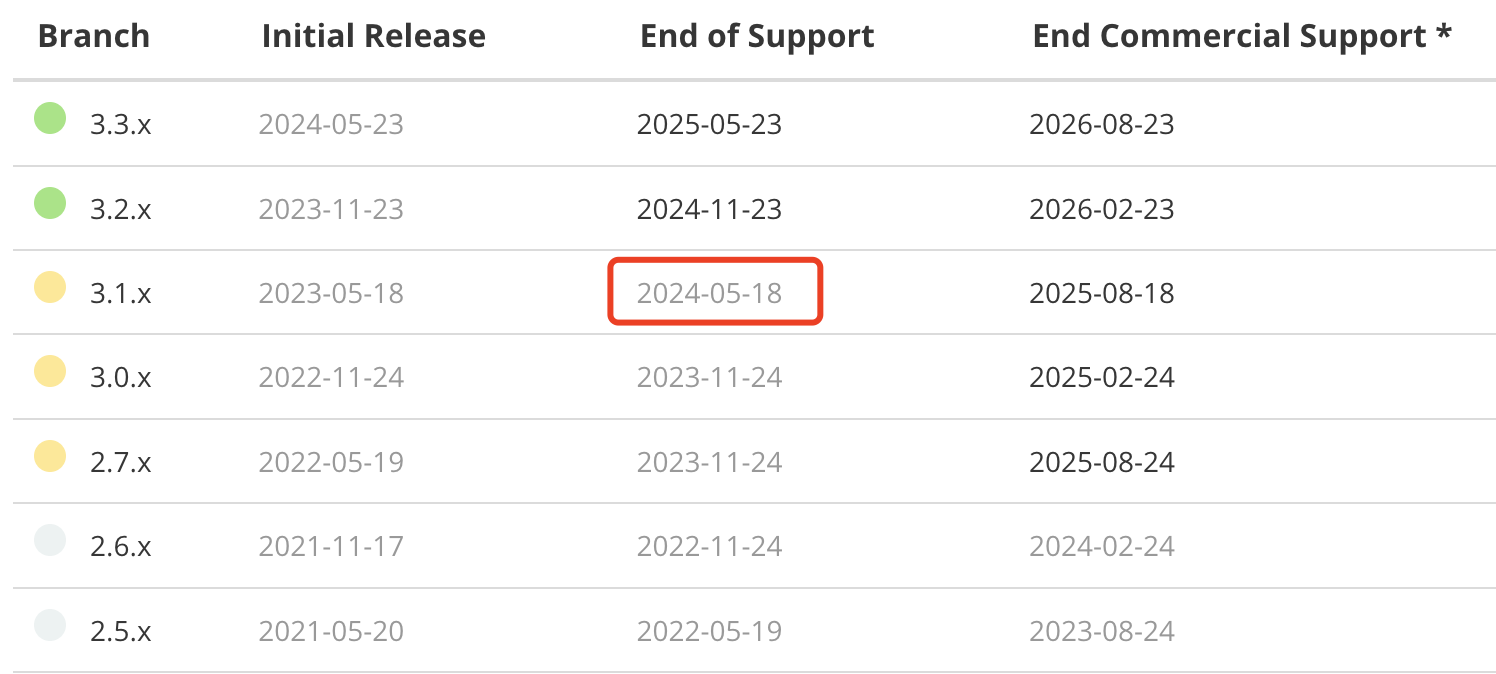Click the End Commercial Support column header

point(1242,37)
